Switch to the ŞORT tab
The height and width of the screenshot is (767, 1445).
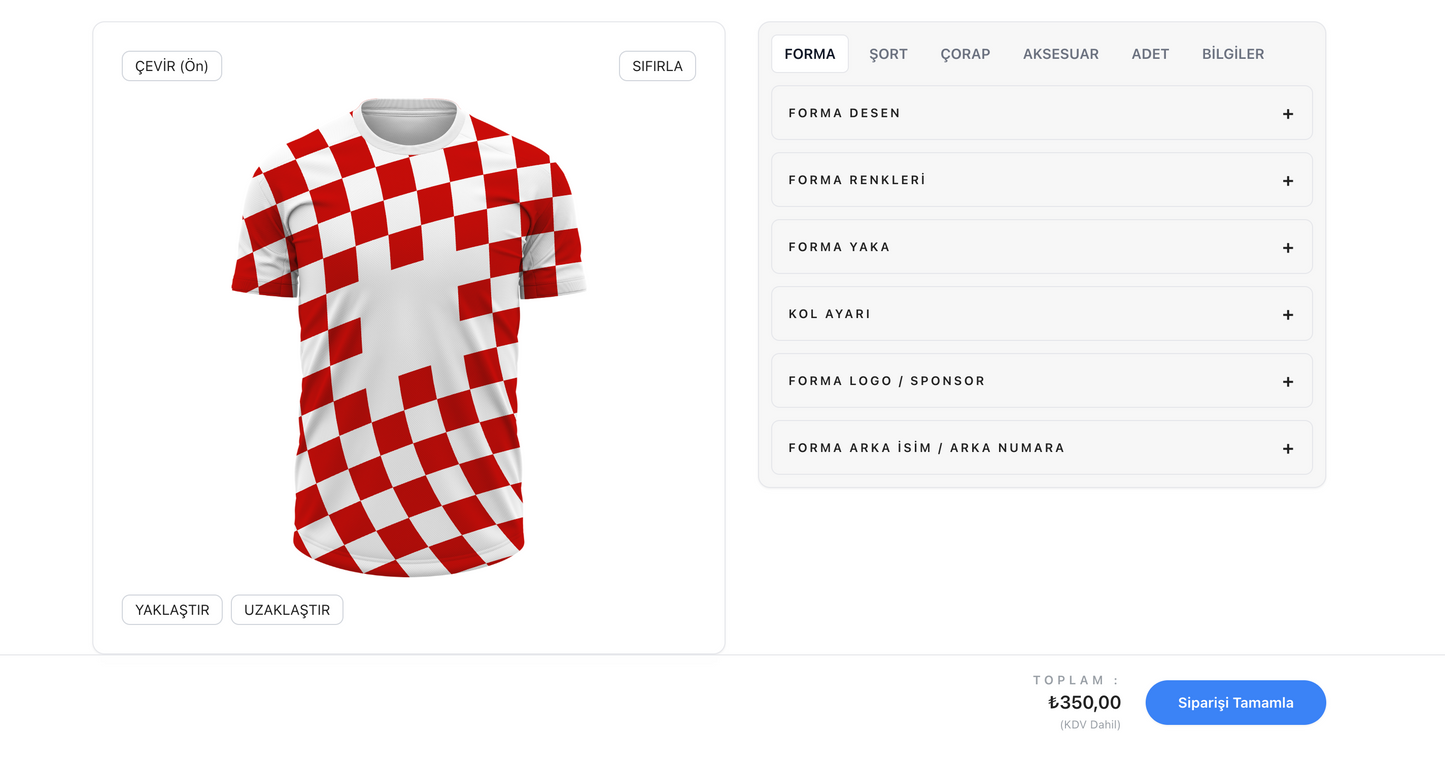[x=888, y=54]
